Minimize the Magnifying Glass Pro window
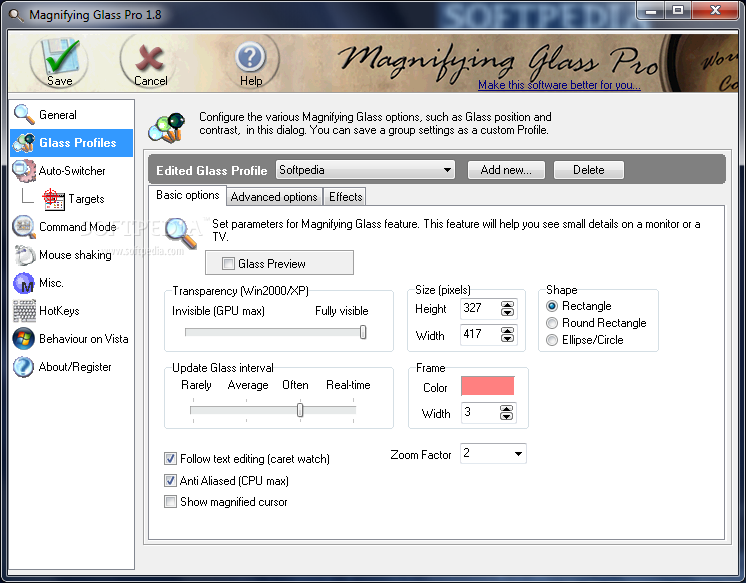Image resolution: width=746 pixels, height=583 pixels. tap(651, 11)
